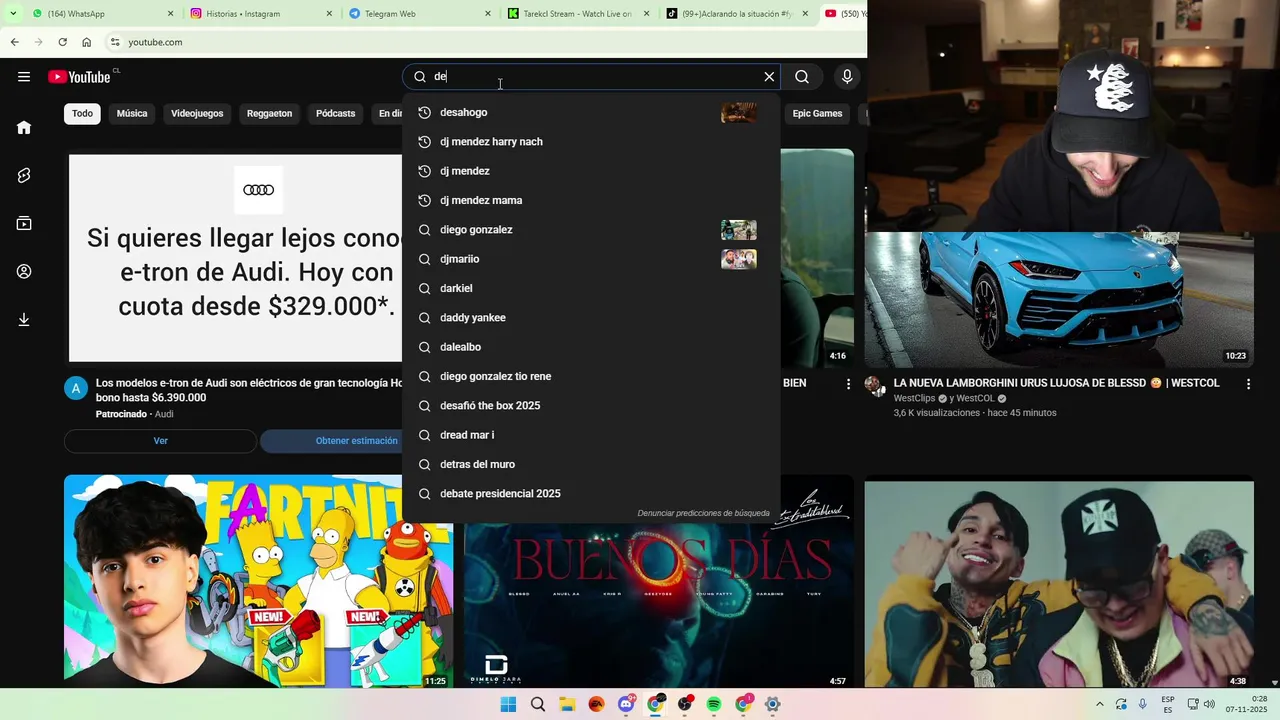Screen dimensions: 1280x720
Task: Switch to the Telegram Web tab
Action: [417, 14]
